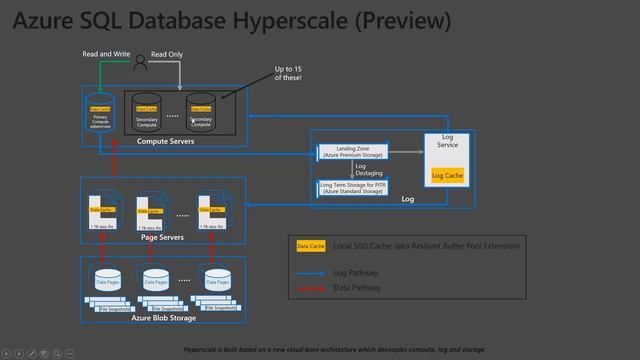Click the Log Cache yellow box
This screenshot has height=360, width=640.
click(447, 176)
